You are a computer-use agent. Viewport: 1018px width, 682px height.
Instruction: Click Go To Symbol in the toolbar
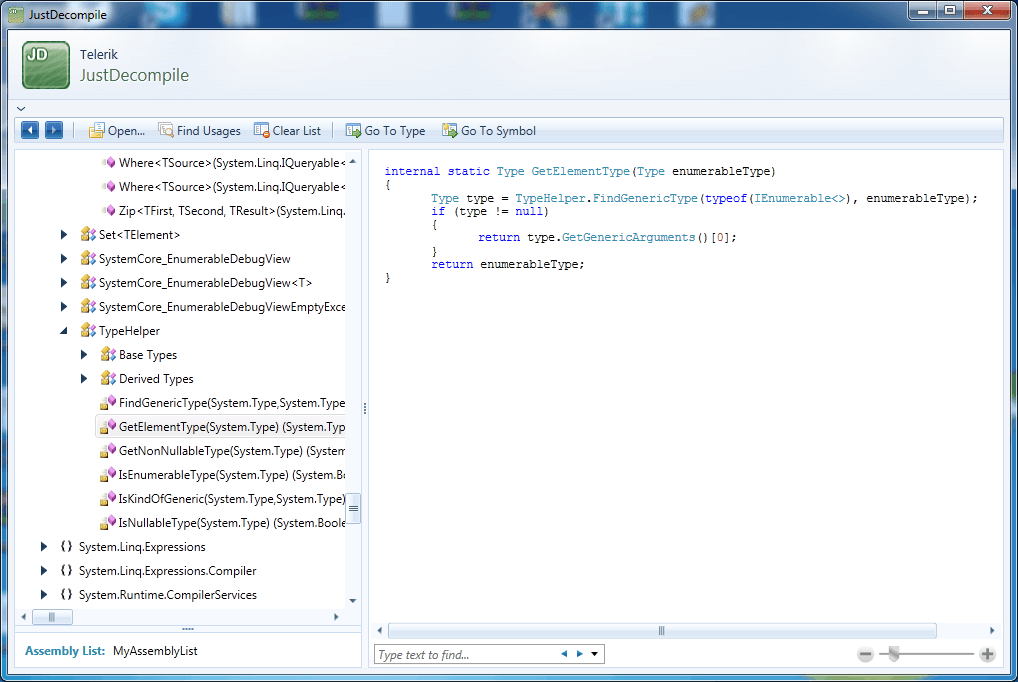[489, 131]
